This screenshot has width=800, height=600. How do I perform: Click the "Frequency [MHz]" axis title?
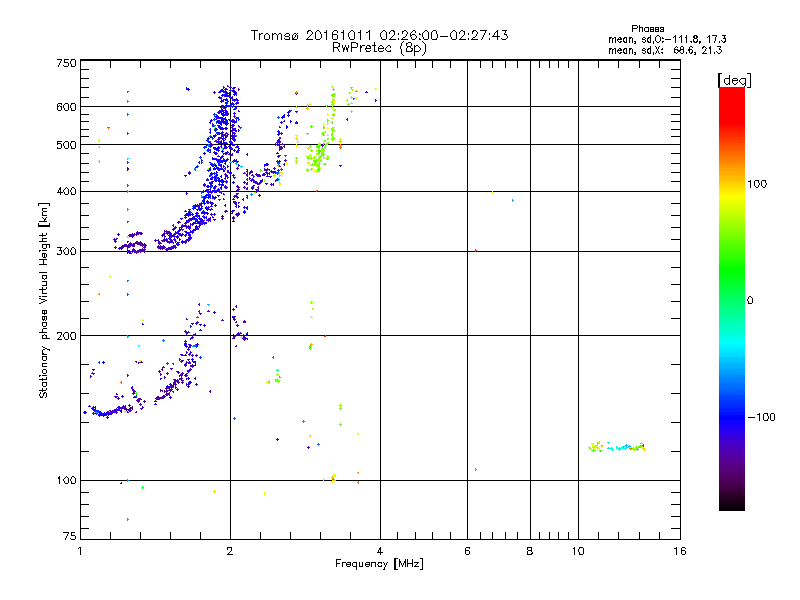(x=379, y=564)
